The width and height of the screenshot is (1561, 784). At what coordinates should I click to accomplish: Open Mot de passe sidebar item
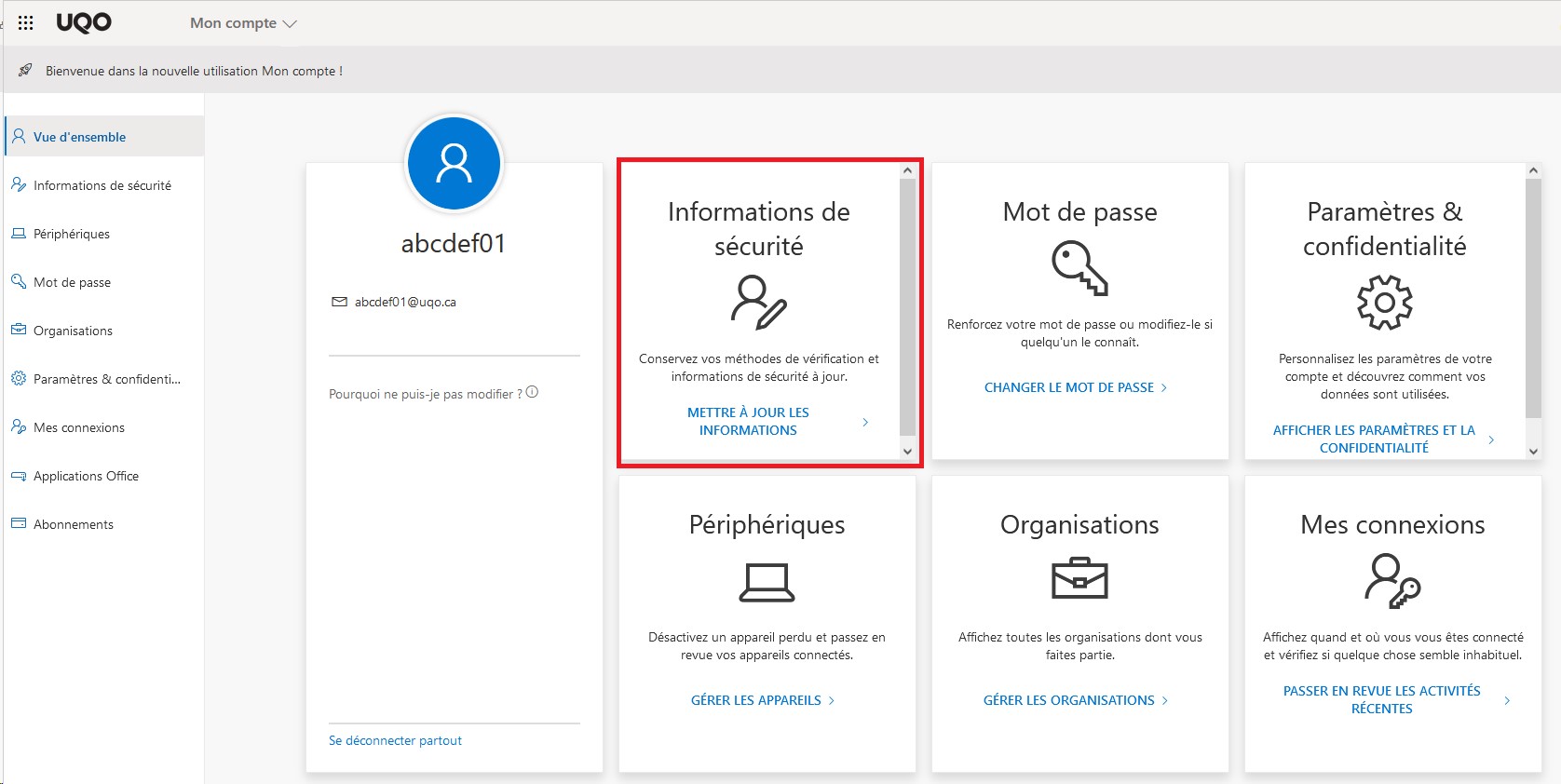tap(104, 282)
